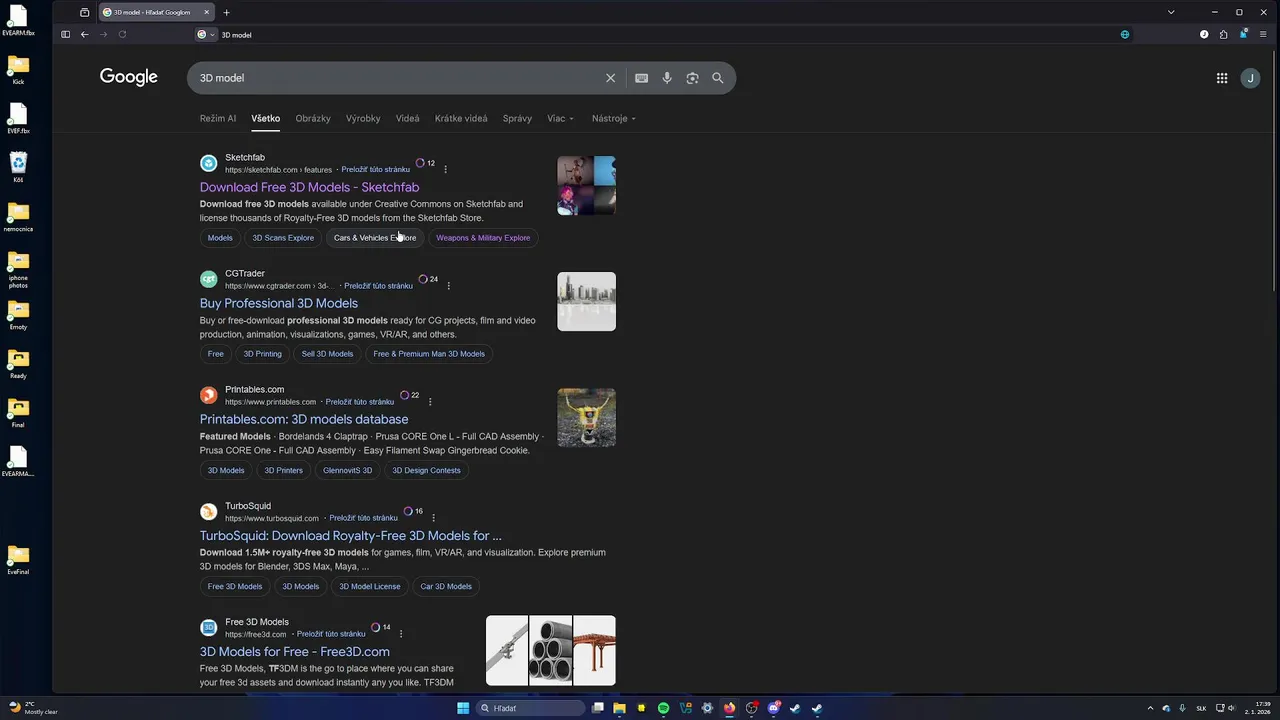
Task: Open Download Free 3D Models - Sketchfab link
Action: point(309,187)
